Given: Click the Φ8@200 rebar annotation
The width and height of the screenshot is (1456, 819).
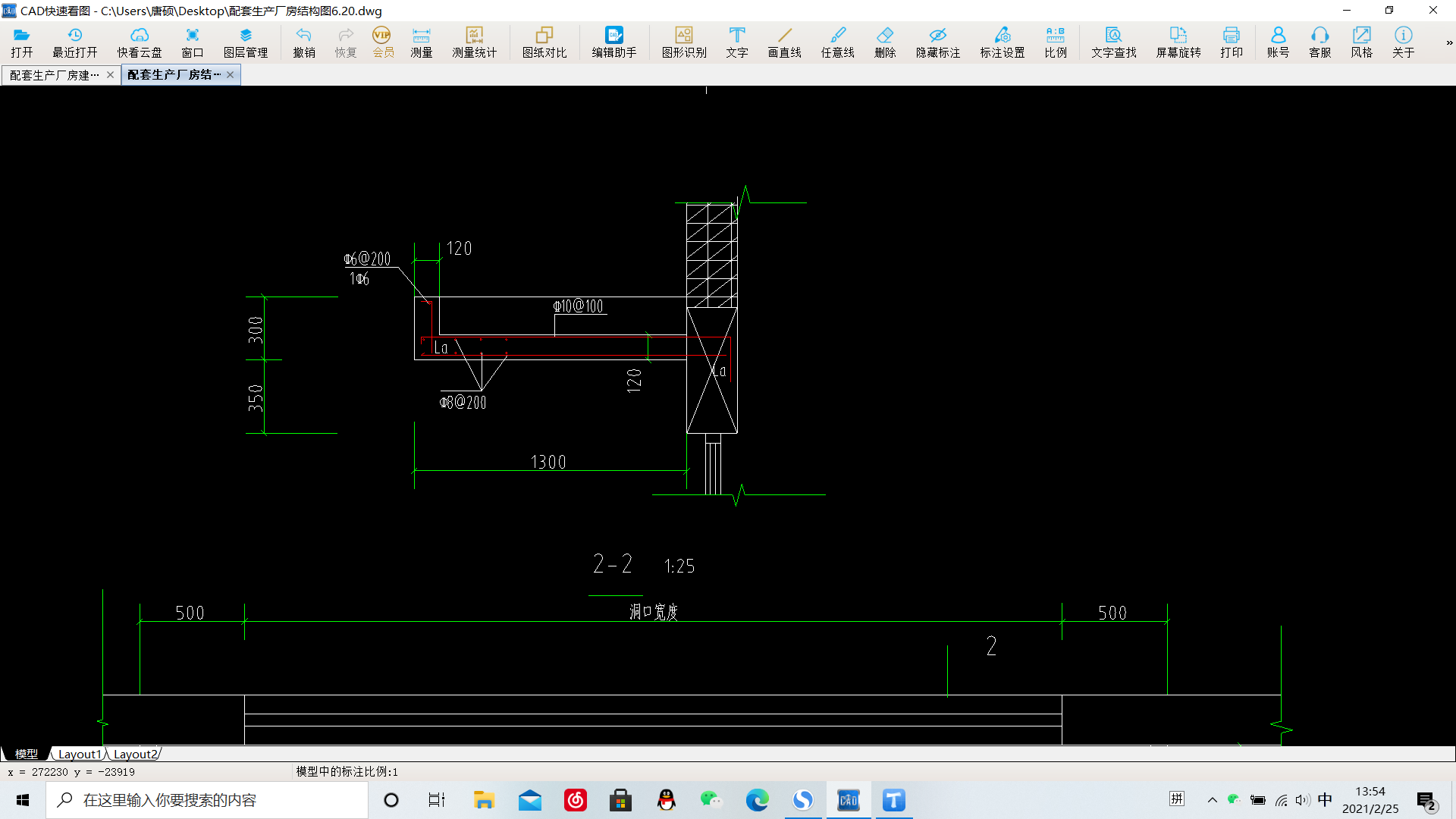Looking at the screenshot, I should [x=463, y=403].
